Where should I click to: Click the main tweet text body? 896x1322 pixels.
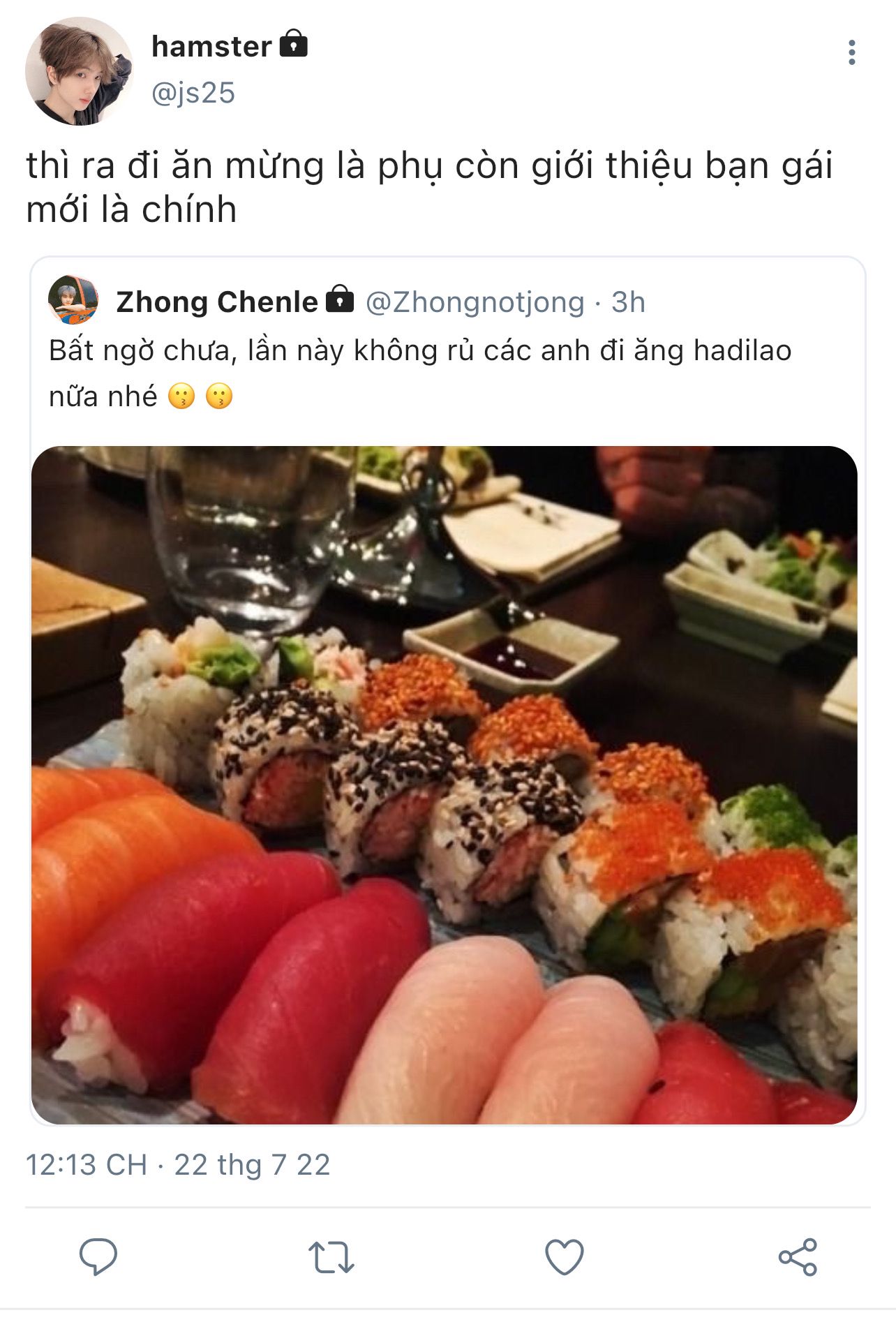click(x=429, y=187)
